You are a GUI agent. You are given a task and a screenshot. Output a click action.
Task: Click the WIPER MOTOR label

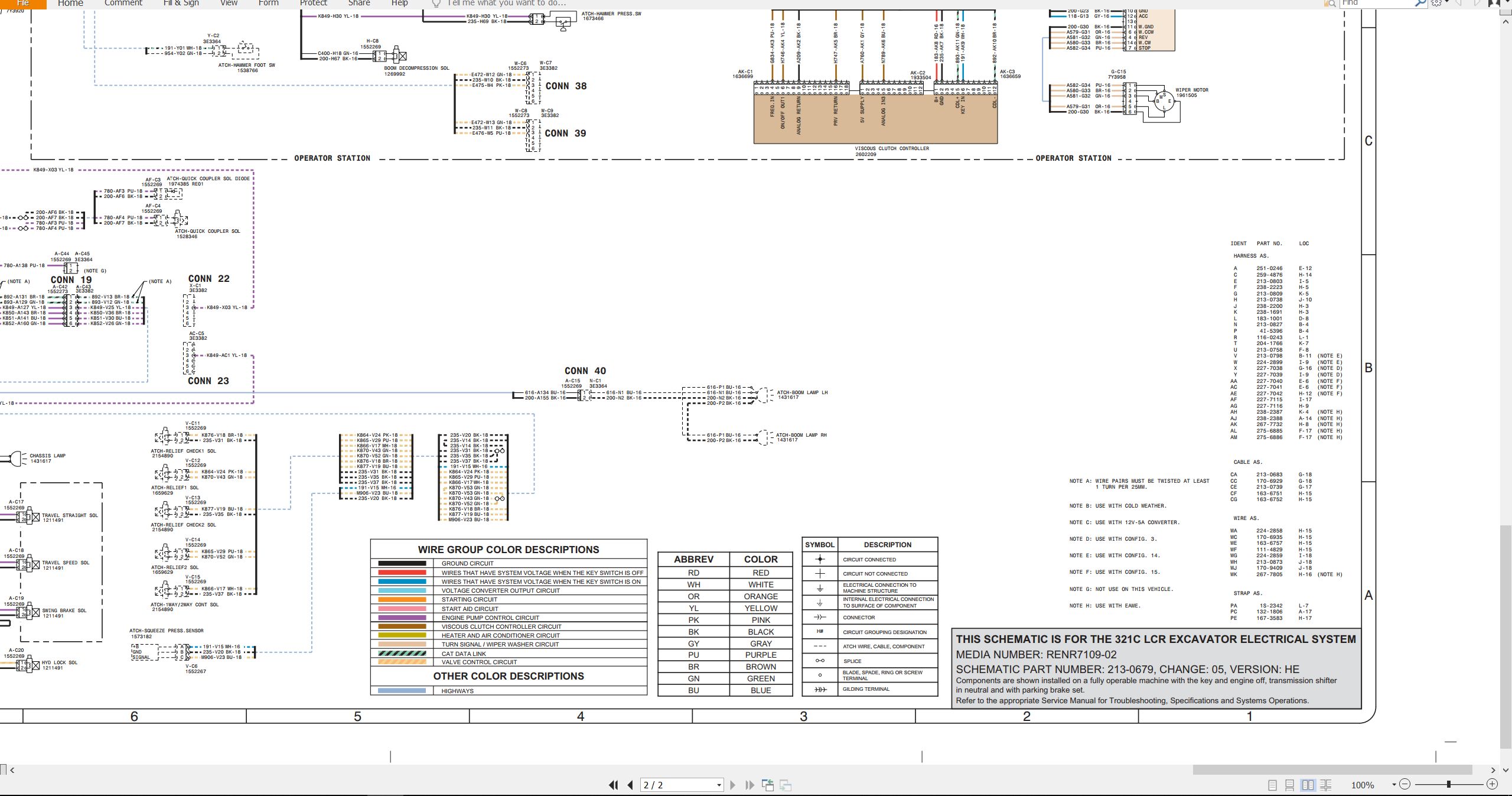[1192, 90]
